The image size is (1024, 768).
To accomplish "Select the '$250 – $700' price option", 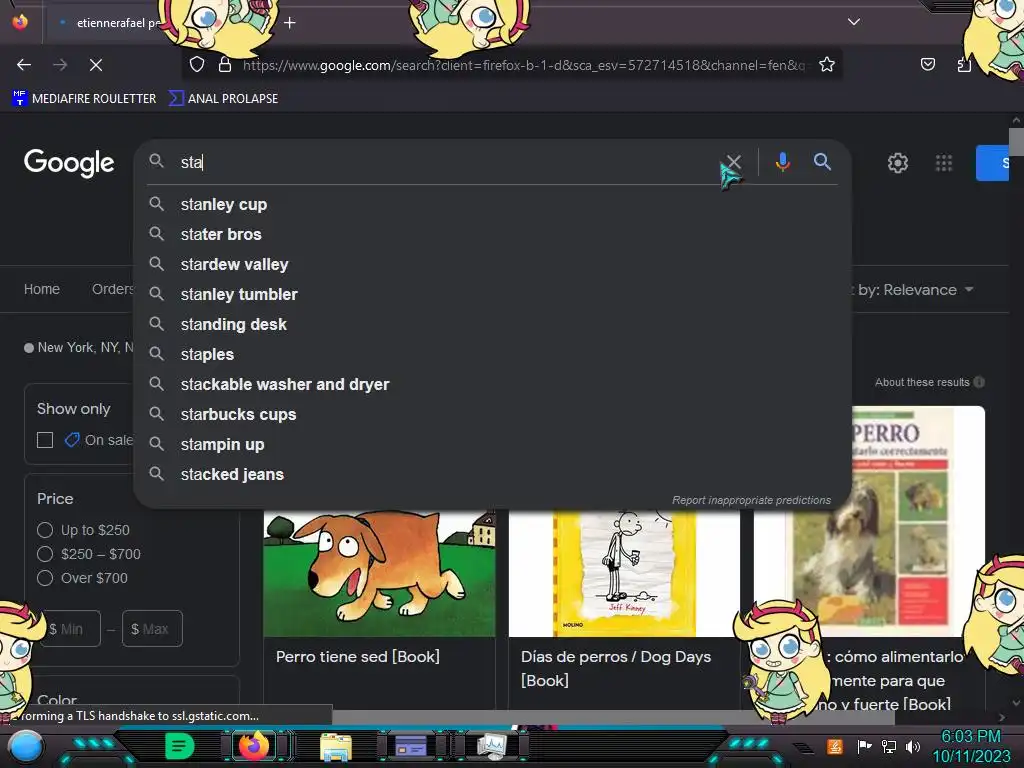I will click(x=45, y=554).
